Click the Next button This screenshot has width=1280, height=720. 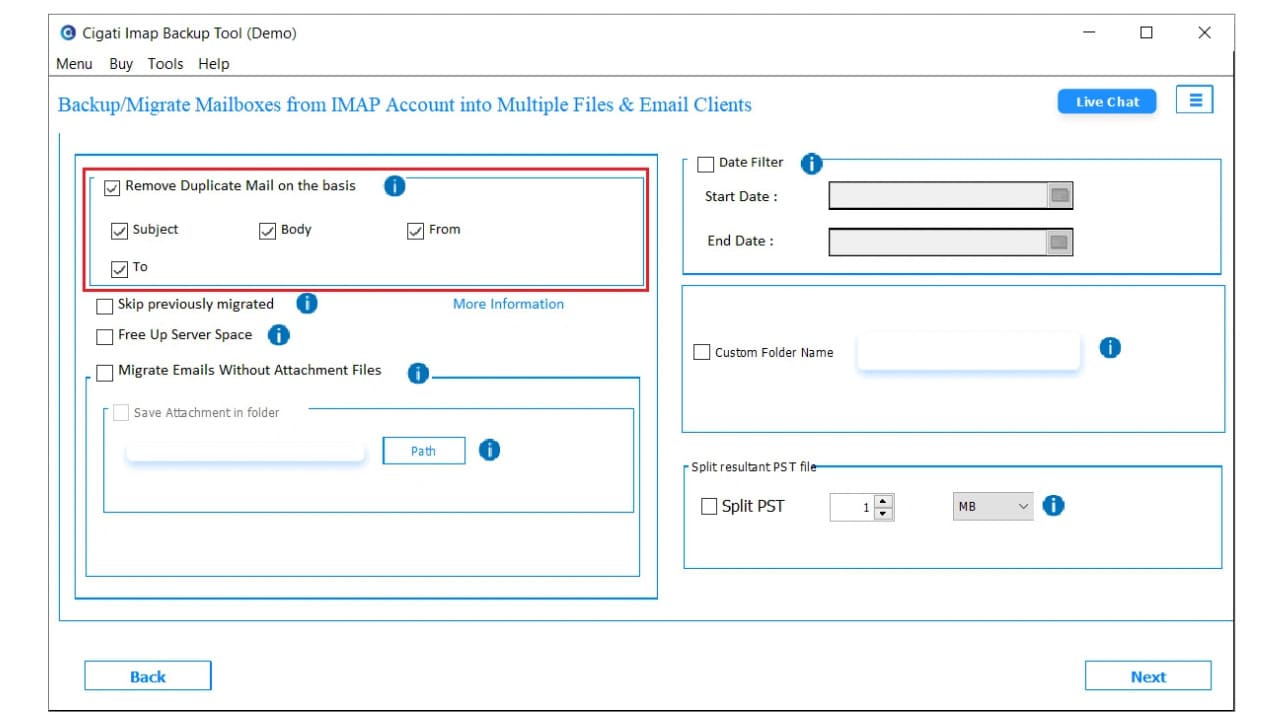click(1148, 676)
